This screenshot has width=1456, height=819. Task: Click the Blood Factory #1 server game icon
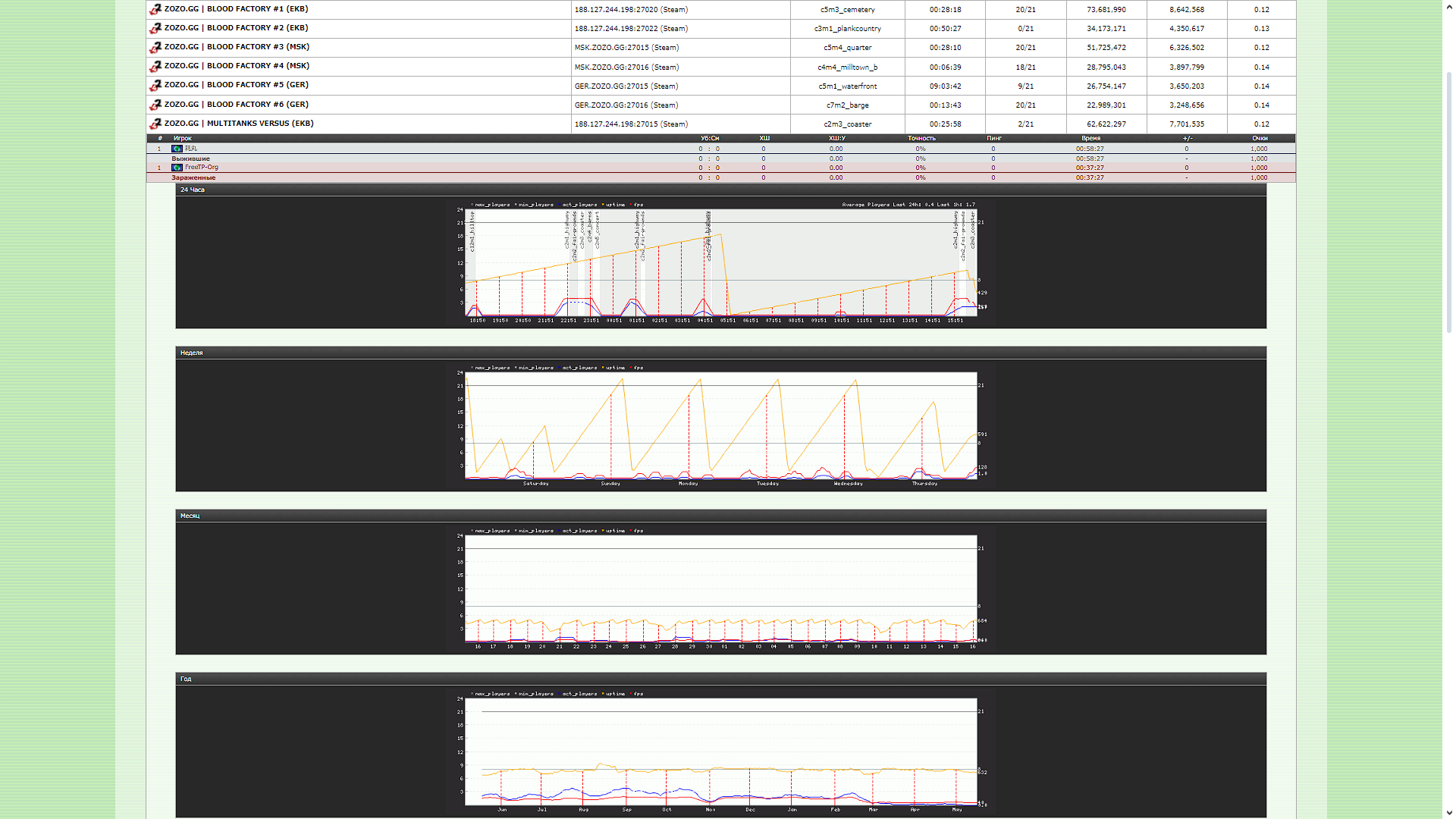(x=155, y=10)
